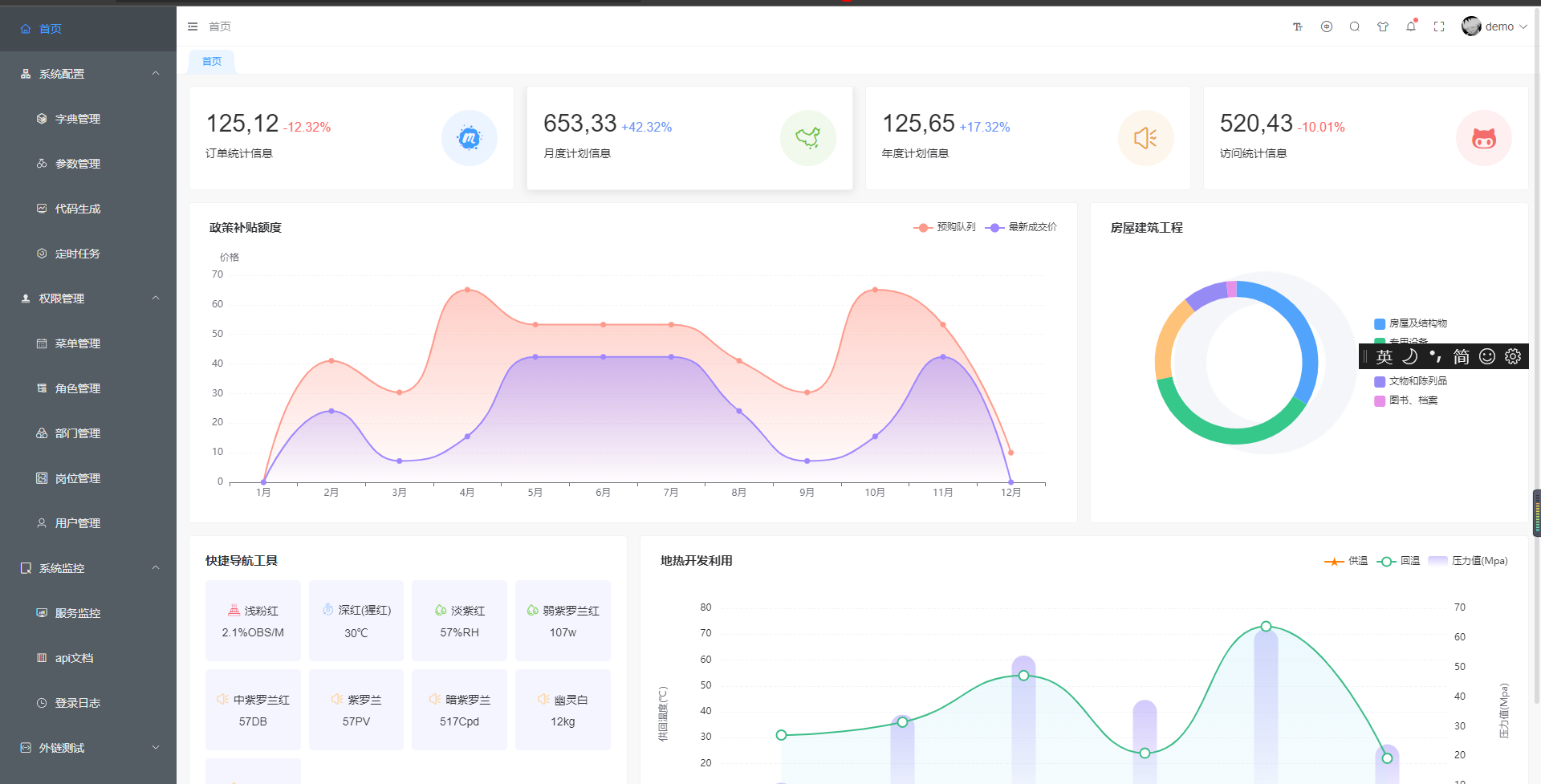This screenshot has height=784, width=1541.
Task: Open the font size setting icon
Action: coord(1298,26)
